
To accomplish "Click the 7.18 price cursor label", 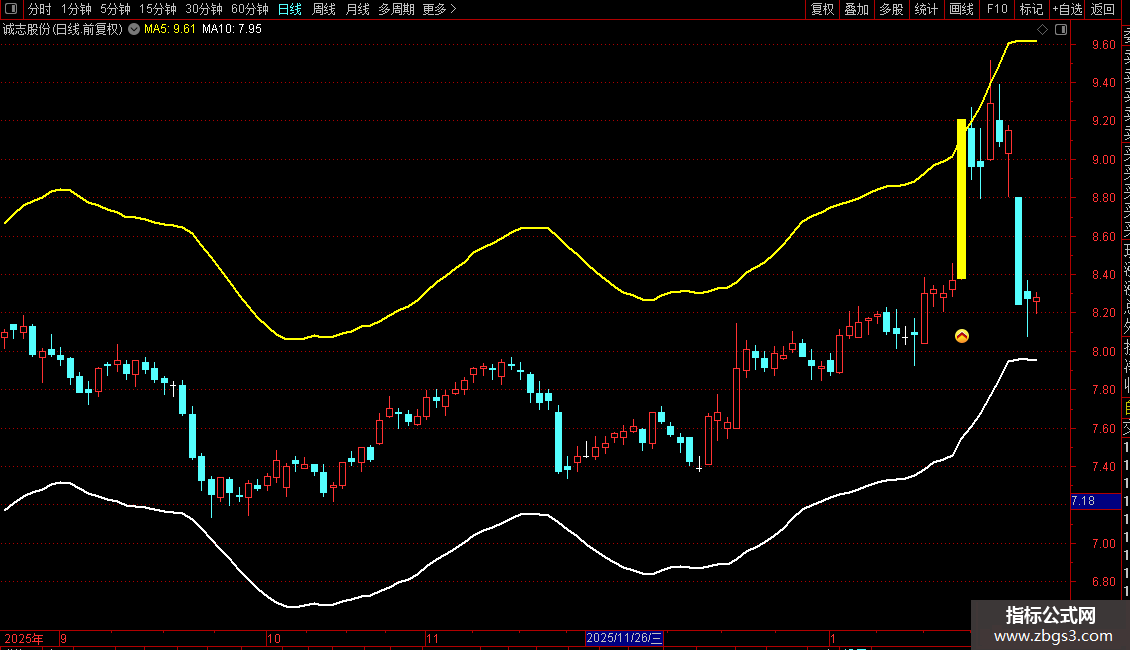I will tap(1095, 501).
